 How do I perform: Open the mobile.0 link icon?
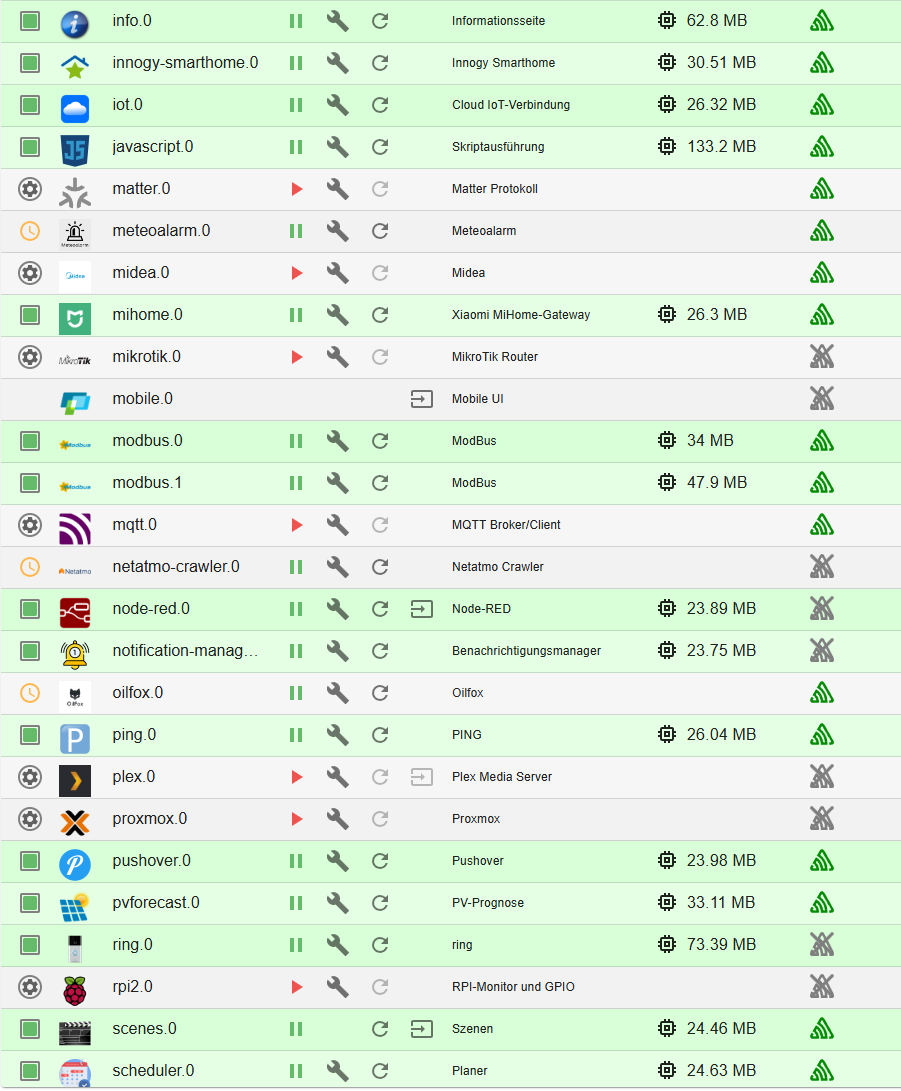pyautogui.click(x=422, y=399)
